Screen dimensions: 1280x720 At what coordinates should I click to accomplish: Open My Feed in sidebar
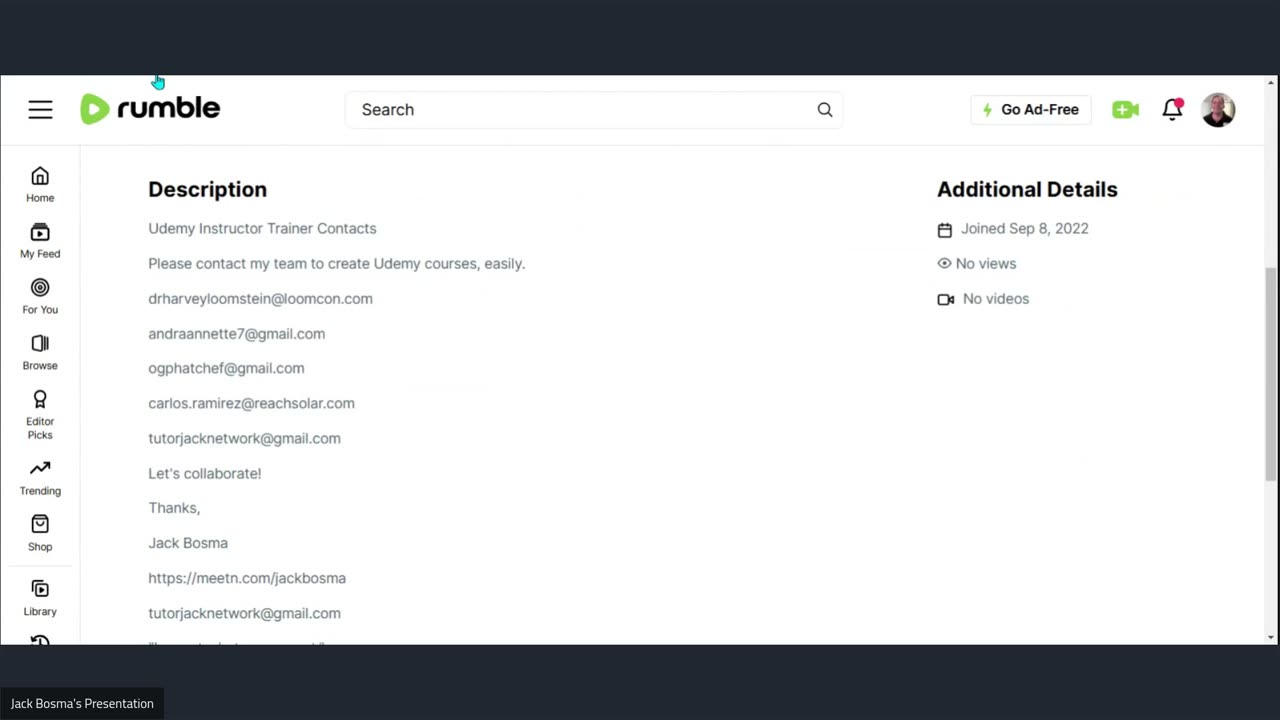click(x=40, y=241)
